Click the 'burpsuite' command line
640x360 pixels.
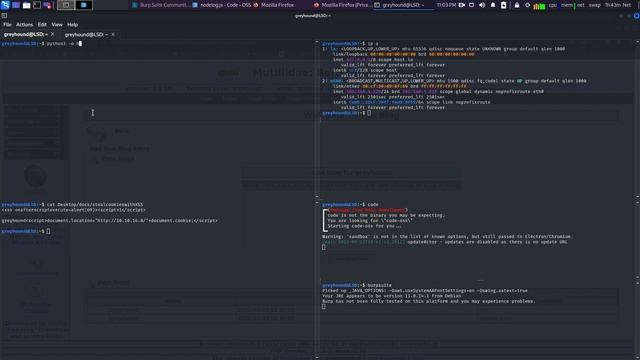coord(357,285)
